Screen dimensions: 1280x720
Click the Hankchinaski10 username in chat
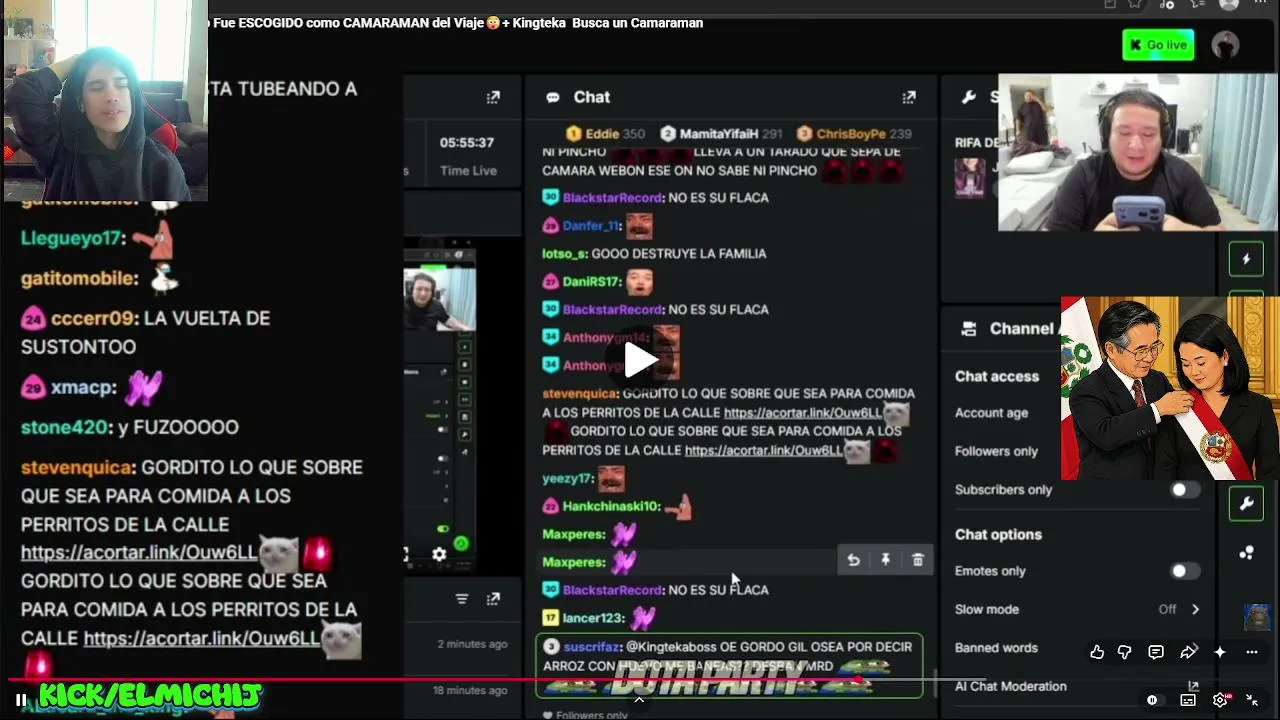(x=611, y=506)
